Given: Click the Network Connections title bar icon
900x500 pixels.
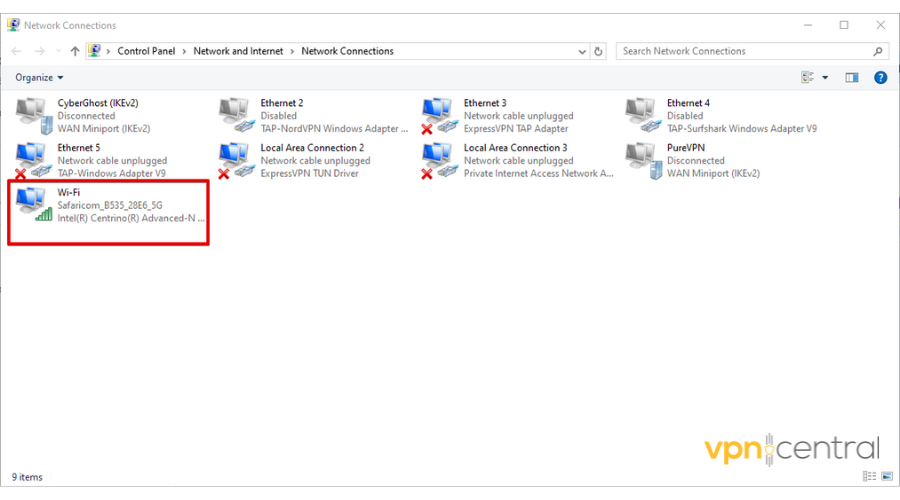Looking at the screenshot, I should pos(14,25).
